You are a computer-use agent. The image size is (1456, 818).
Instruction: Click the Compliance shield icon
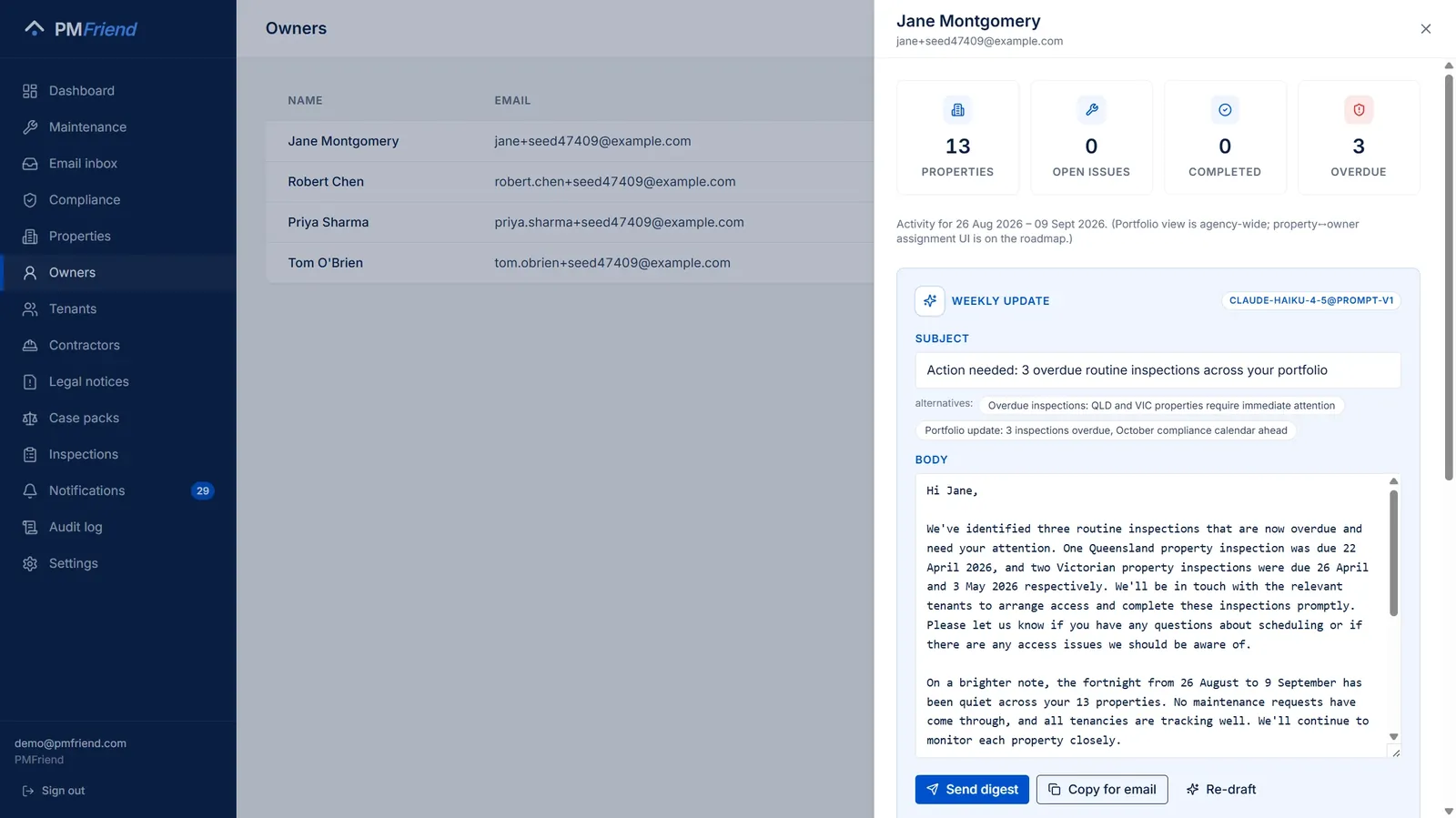[x=30, y=200]
